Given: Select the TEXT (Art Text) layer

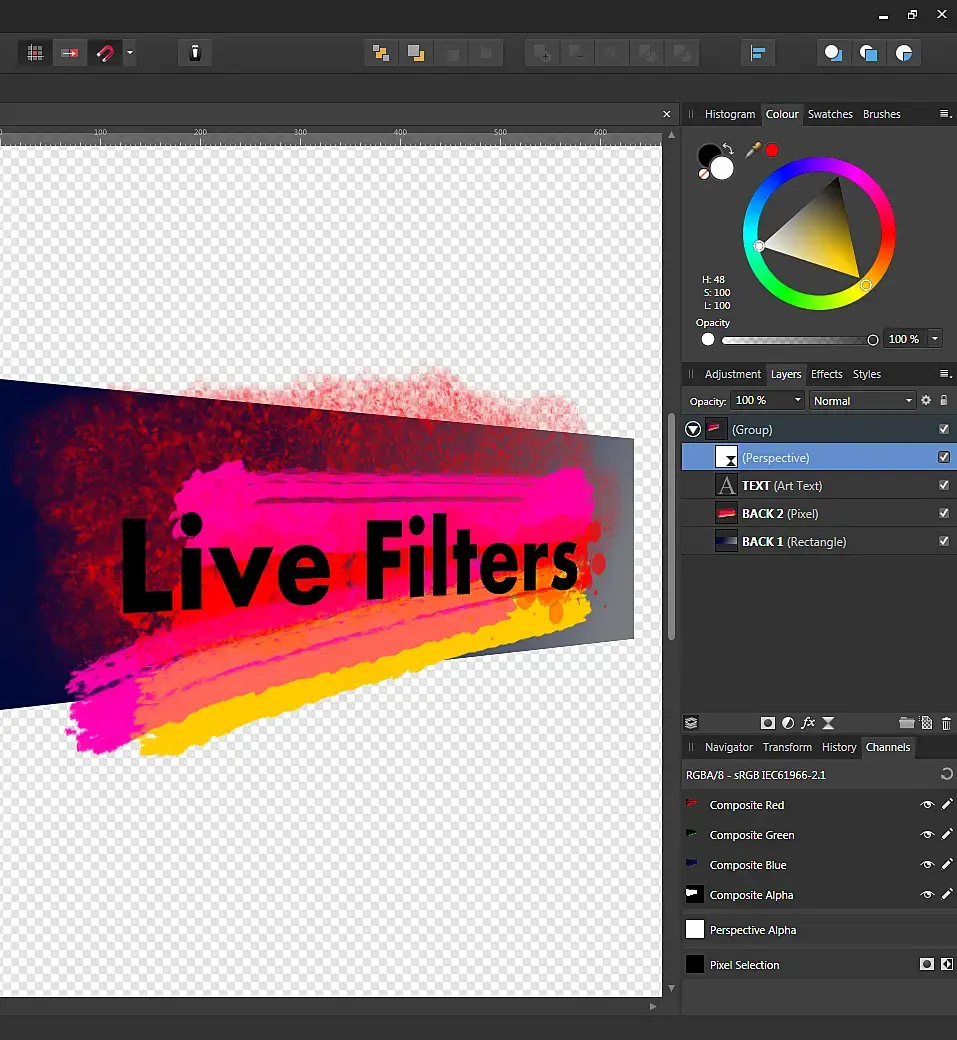Looking at the screenshot, I should click(x=819, y=486).
